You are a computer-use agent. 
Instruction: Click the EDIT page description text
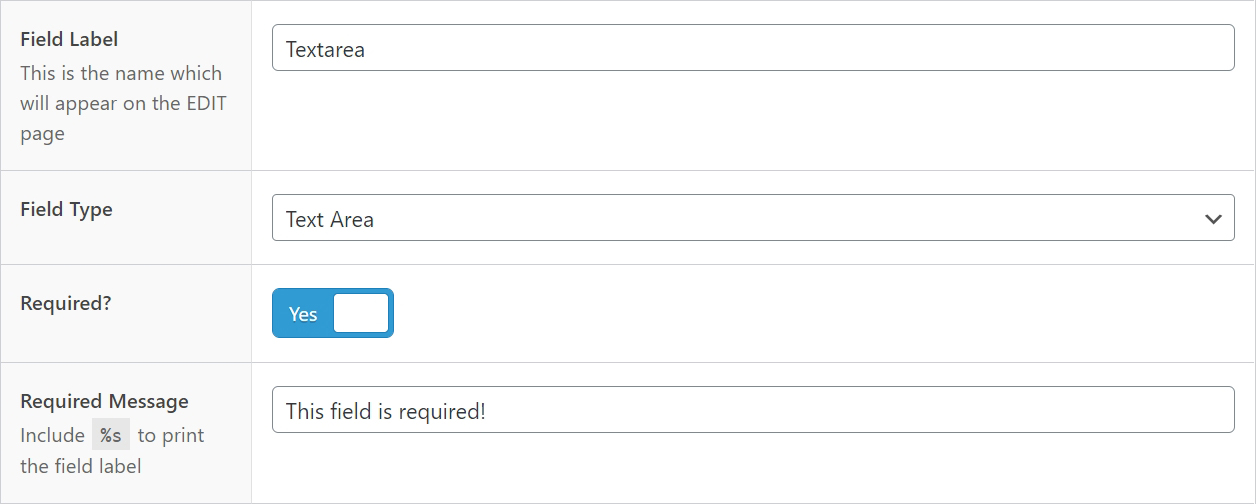[x=121, y=103]
